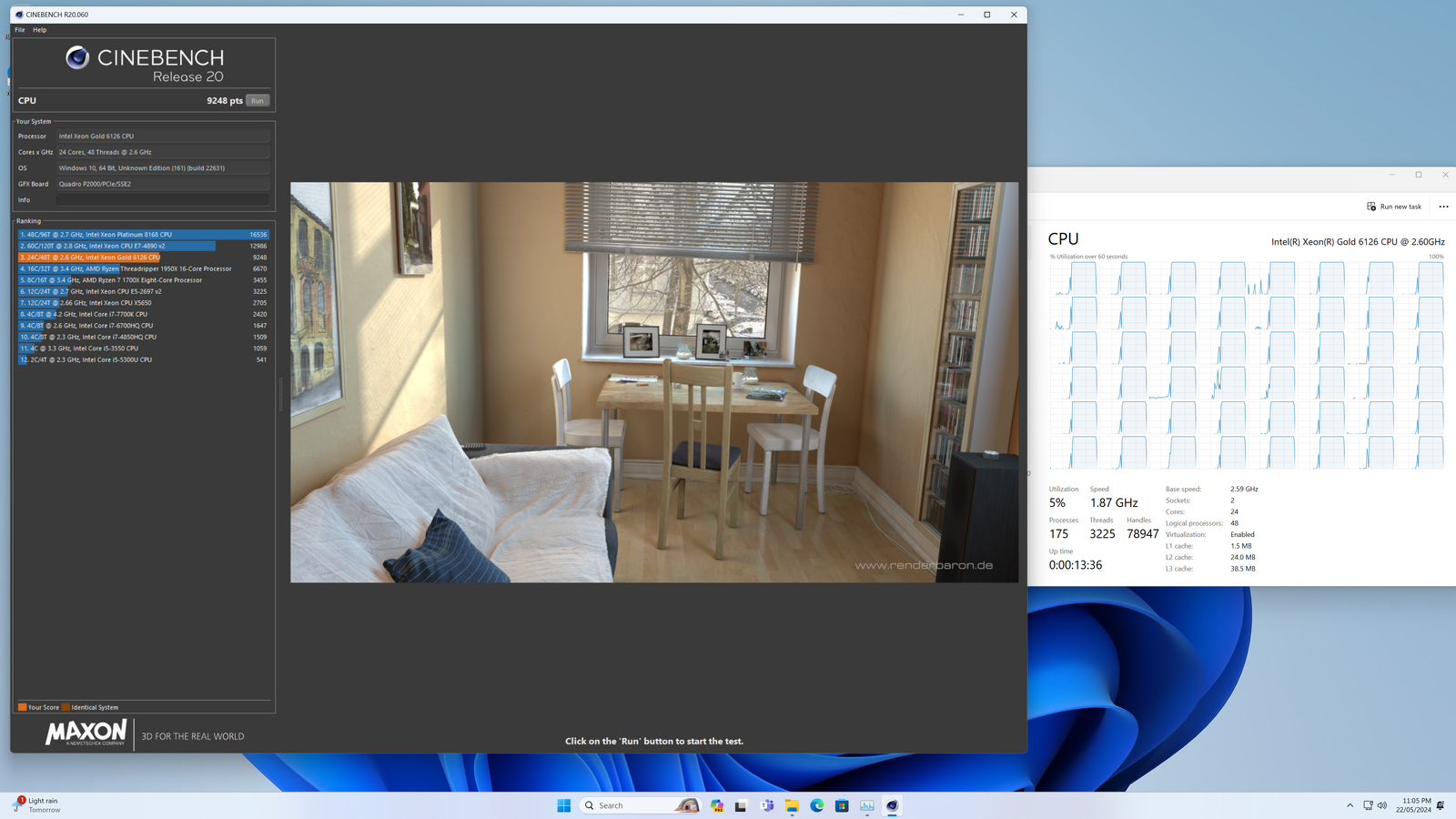The height and width of the screenshot is (819, 1456).
Task: Click the Up time value in Task Manager
Action: (x=1075, y=565)
